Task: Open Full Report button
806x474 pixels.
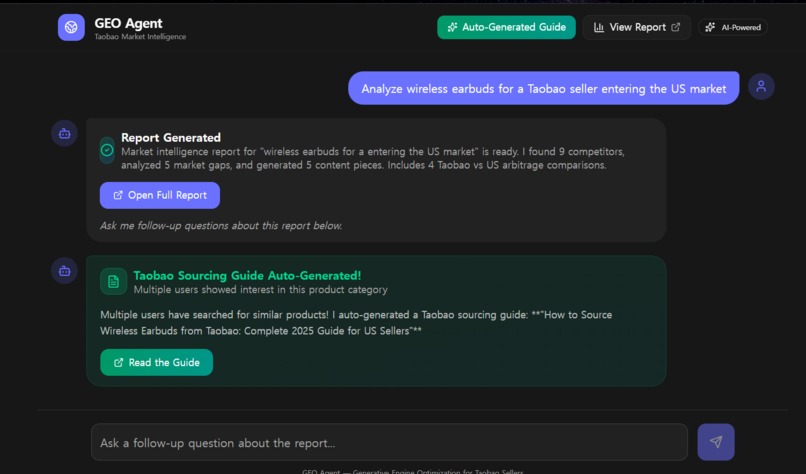Action: [x=160, y=195]
